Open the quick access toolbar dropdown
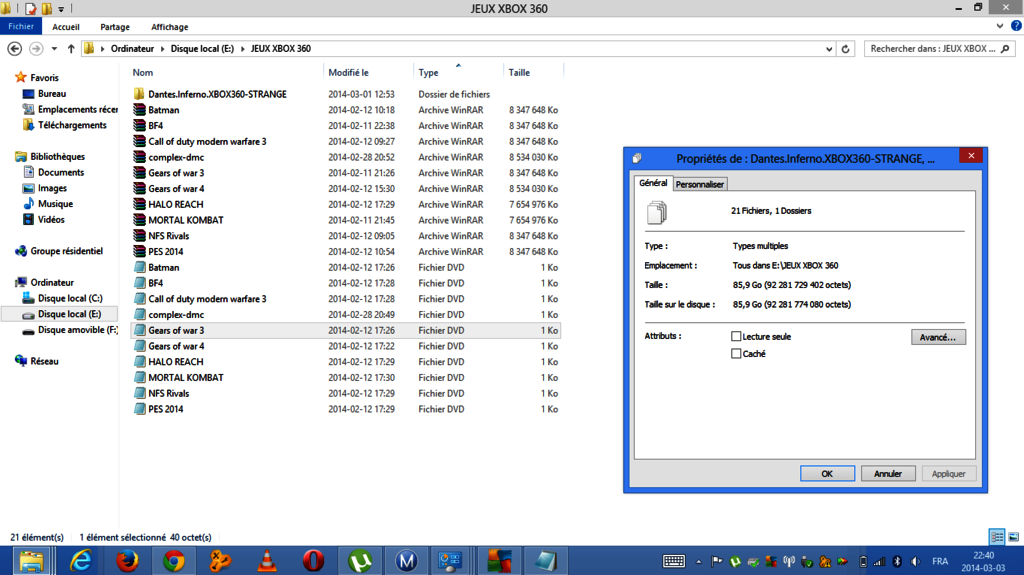The image size is (1024, 575). [x=61, y=8]
